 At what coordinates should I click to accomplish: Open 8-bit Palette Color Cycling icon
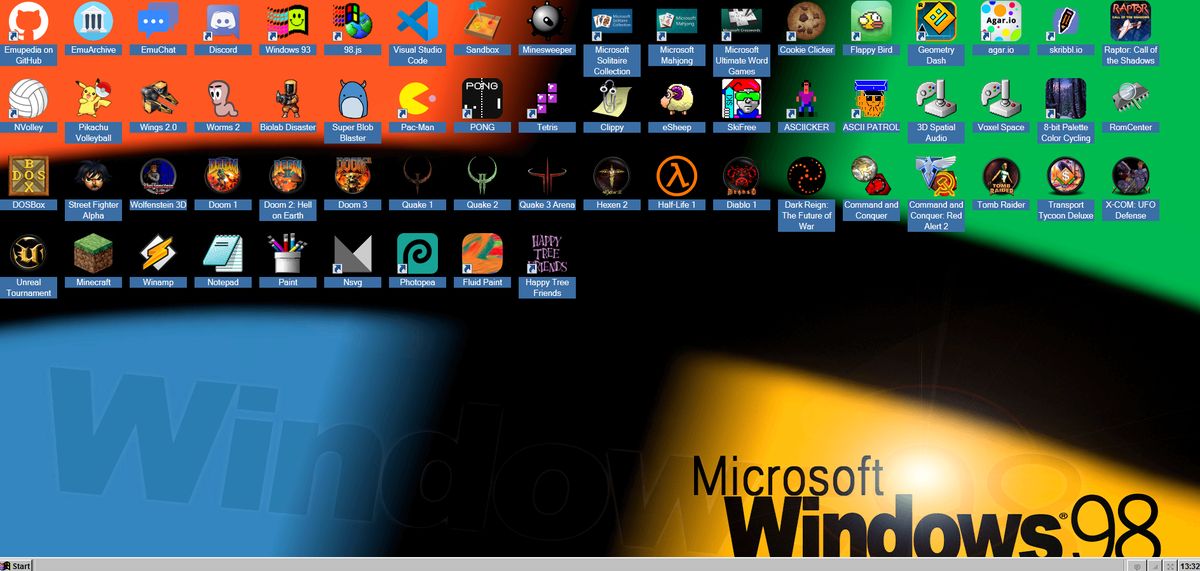click(1066, 99)
